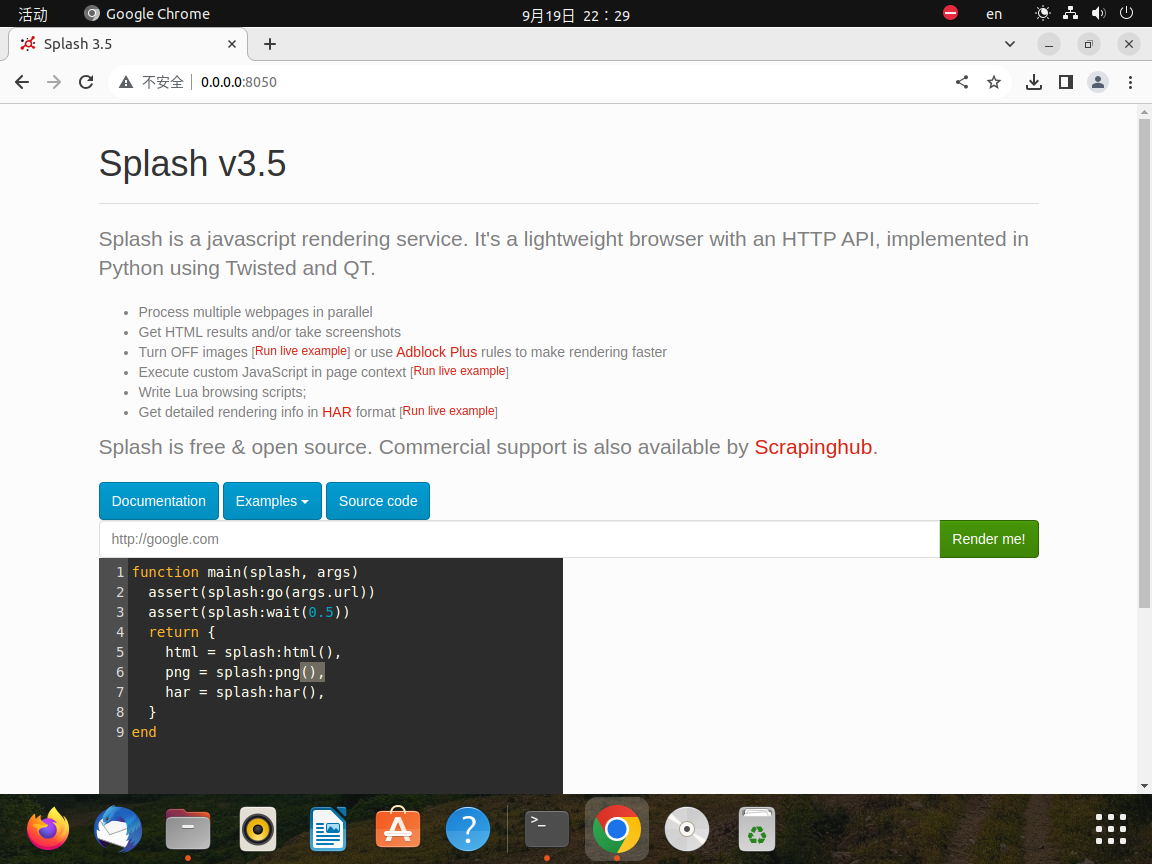1152x864 pixels.
Task: Click the URL input field with google.com placeholder
Action: 519,539
